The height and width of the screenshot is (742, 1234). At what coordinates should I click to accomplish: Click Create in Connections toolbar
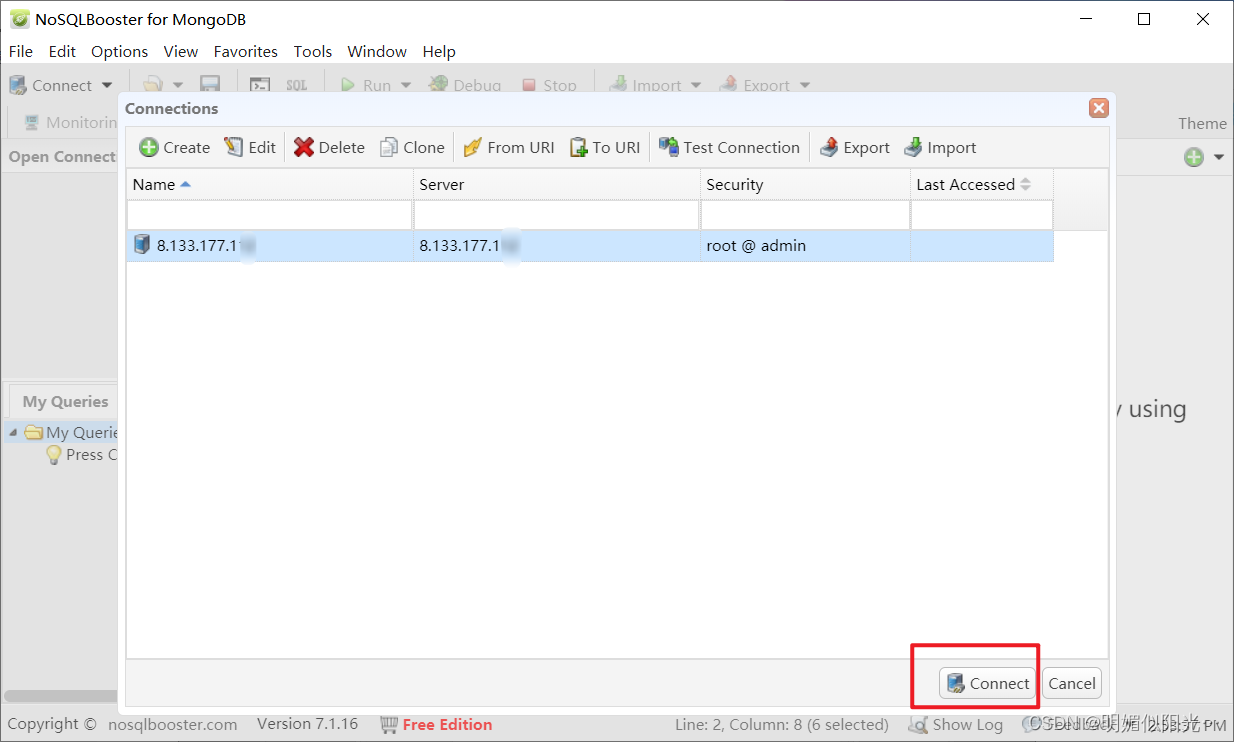(175, 147)
